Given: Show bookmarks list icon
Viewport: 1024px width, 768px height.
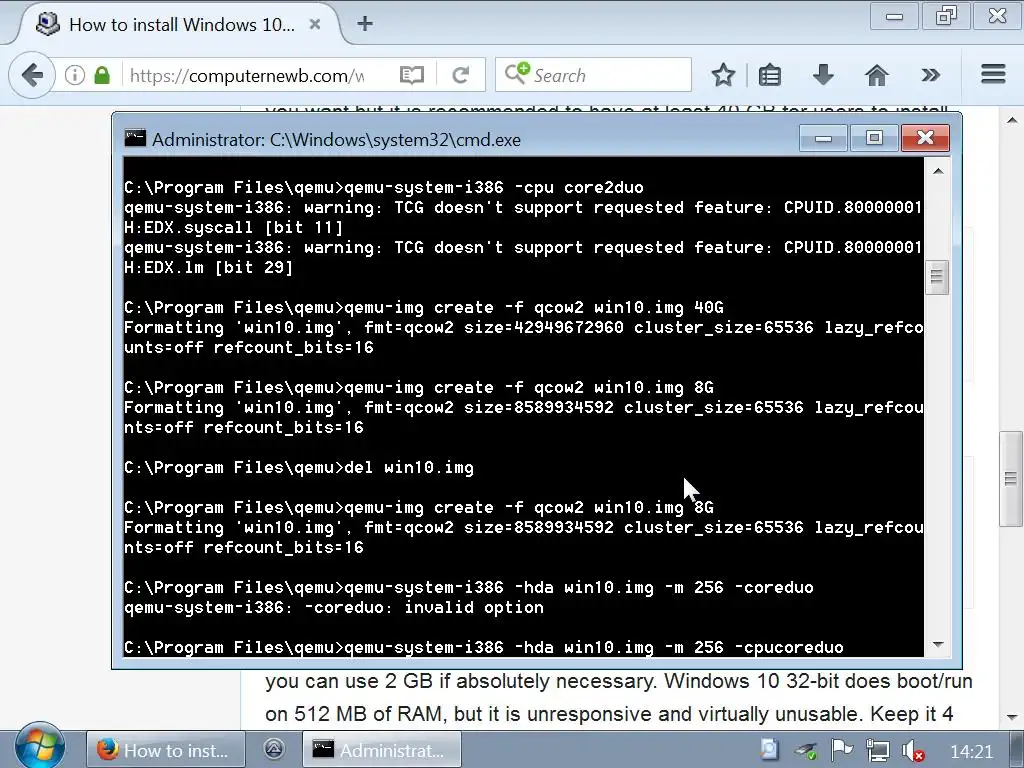Looking at the screenshot, I should click(770, 75).
